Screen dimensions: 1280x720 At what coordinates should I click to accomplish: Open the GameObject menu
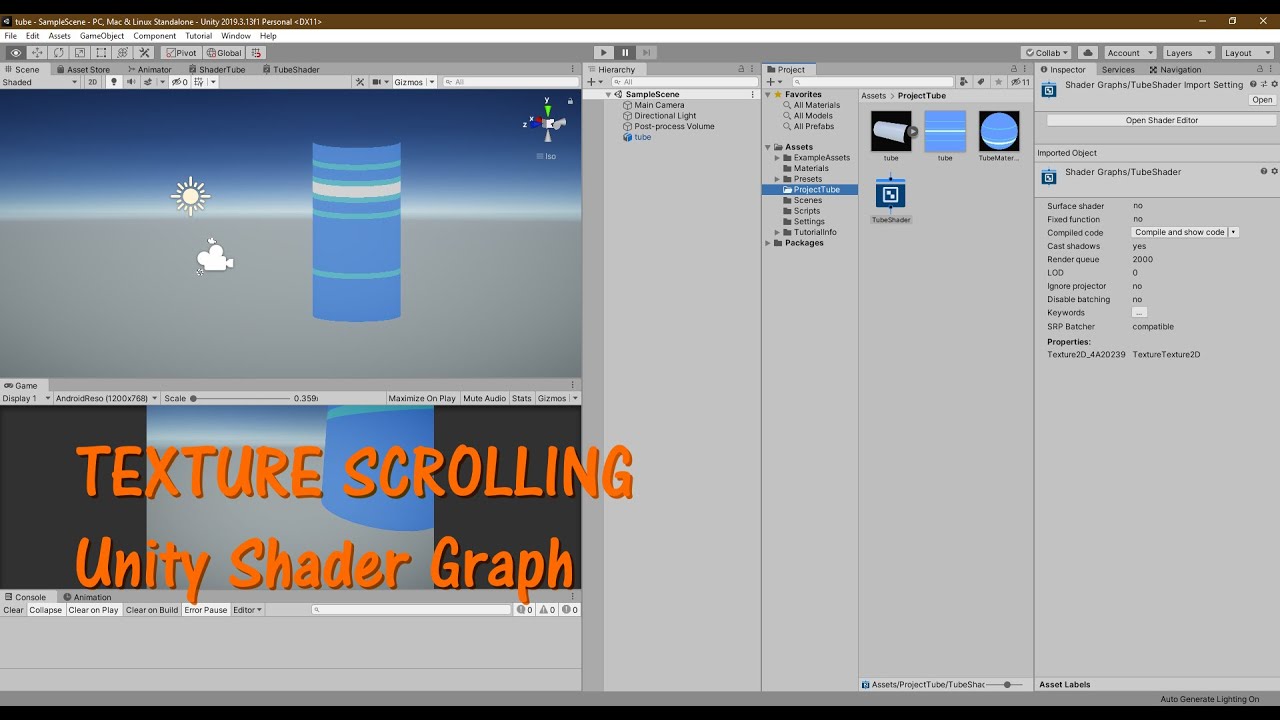tap(102, 36)
